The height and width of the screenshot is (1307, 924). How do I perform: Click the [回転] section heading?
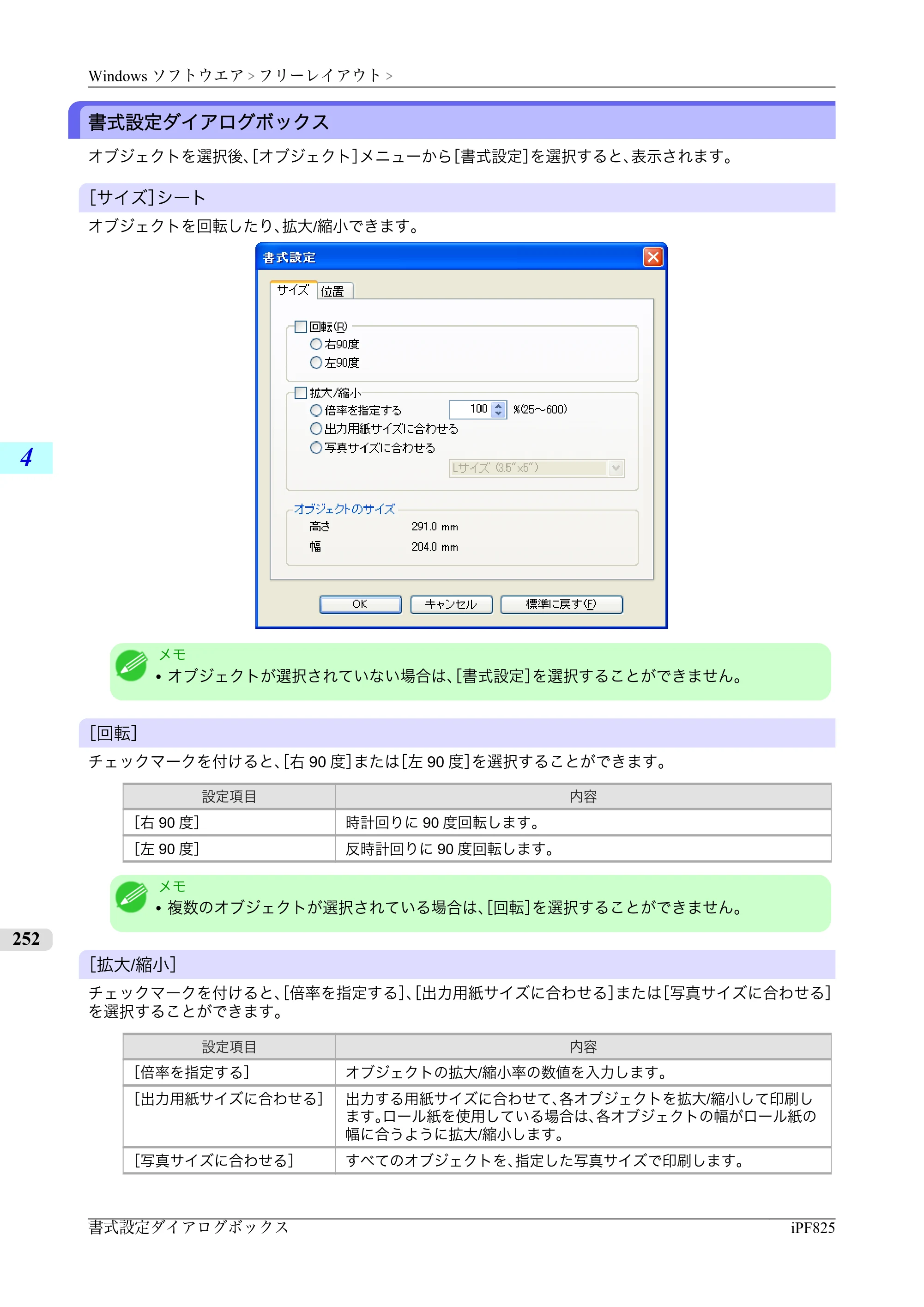(x=114, y=733)
